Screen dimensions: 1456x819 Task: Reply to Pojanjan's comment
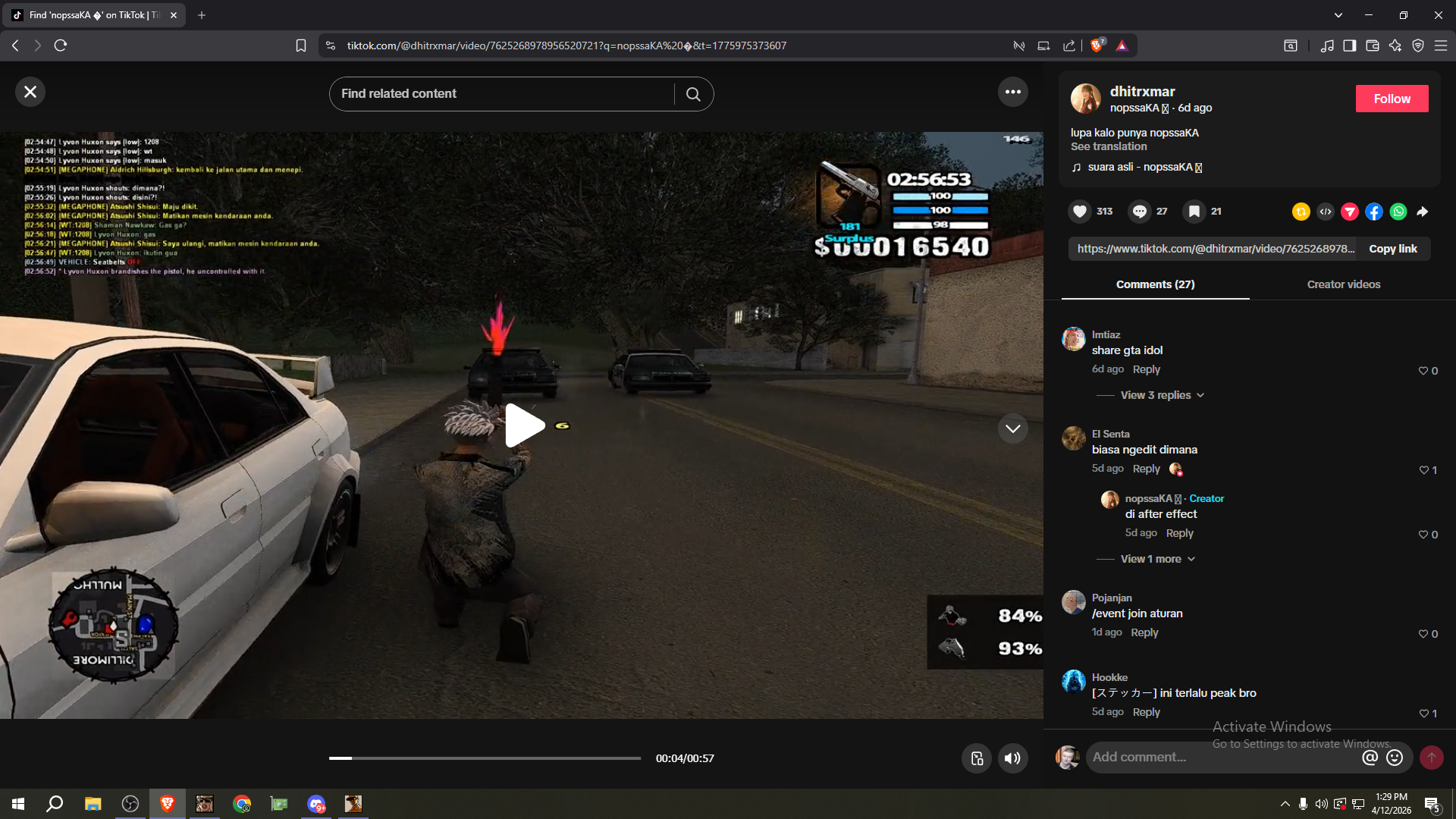tap(1144, 632)
